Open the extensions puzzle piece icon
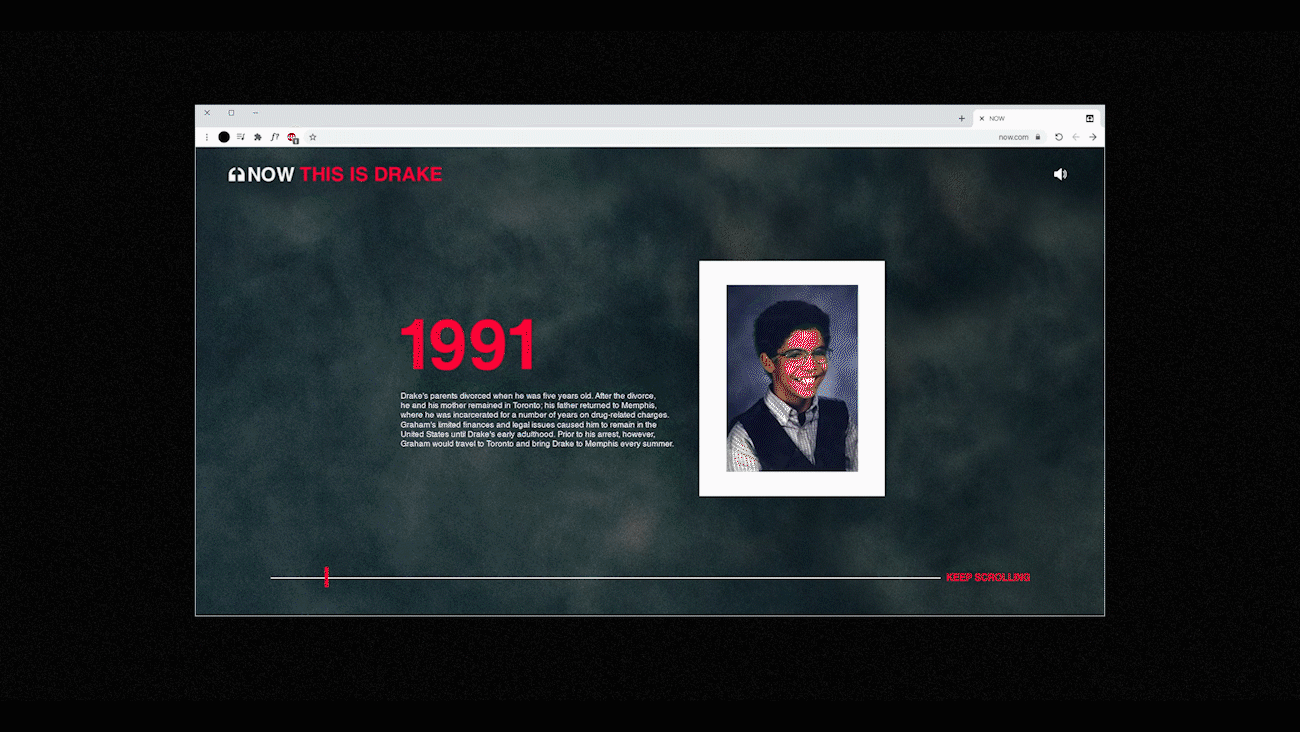Viewport: 1300px width, 732px height. [x=258, y=137]
